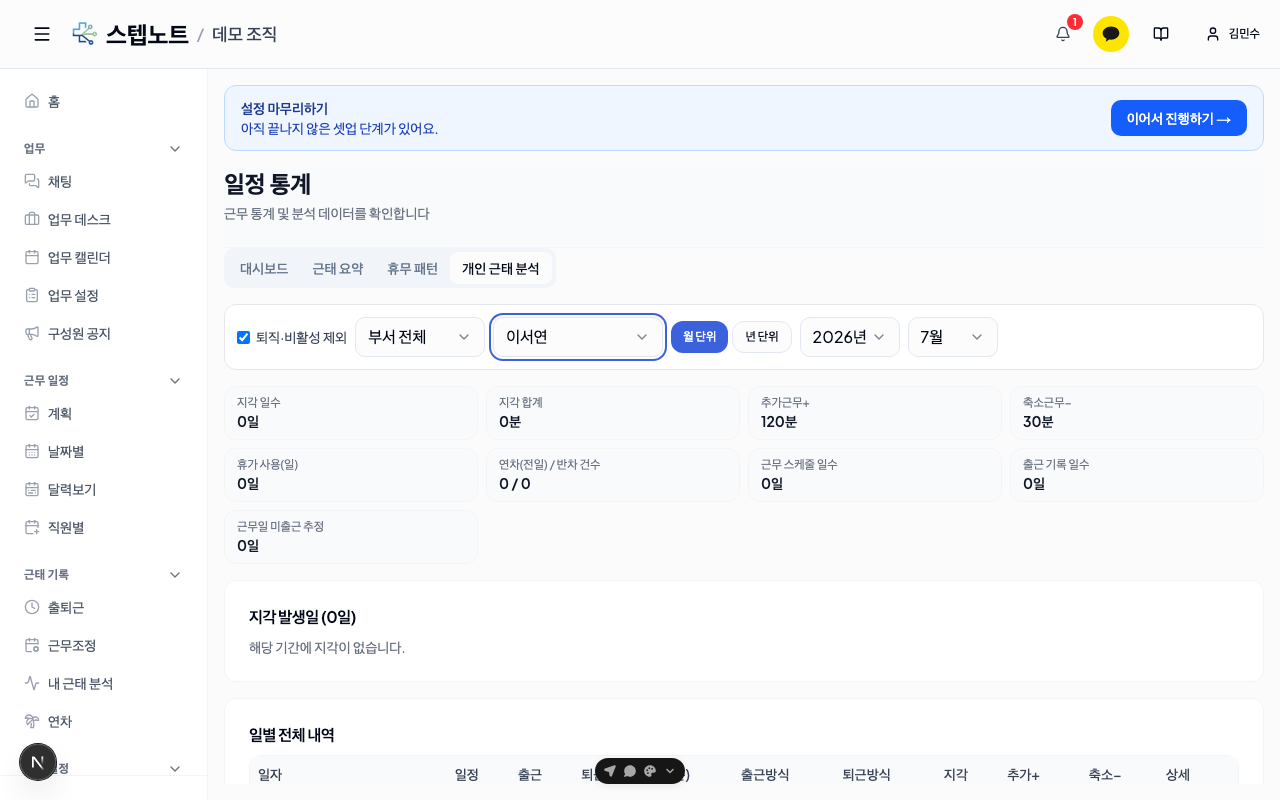
Task: Open 업무 데스크 in the sidebar
Action: (103, 219)
